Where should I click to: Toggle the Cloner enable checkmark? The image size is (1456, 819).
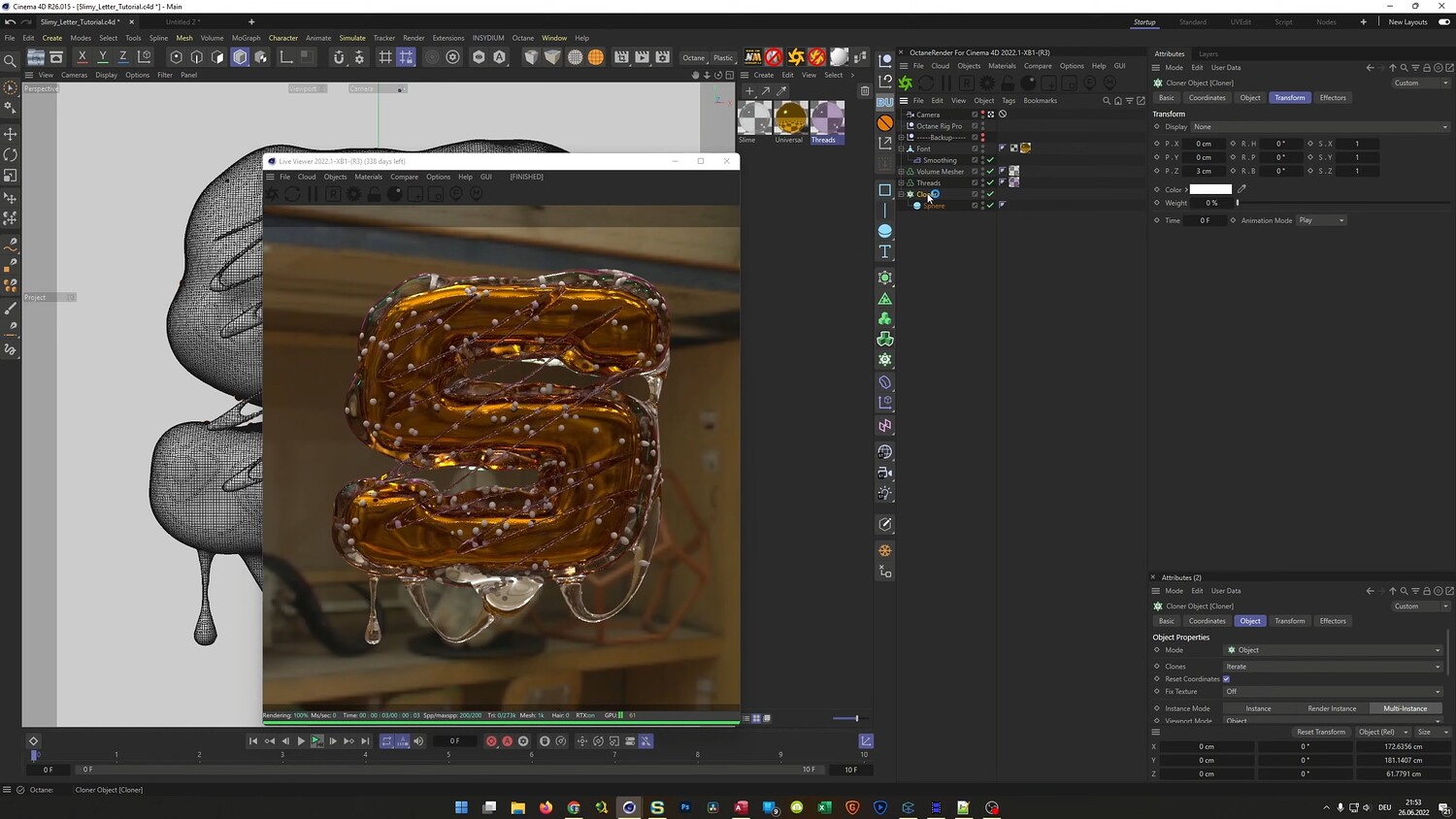pos(990,194)
